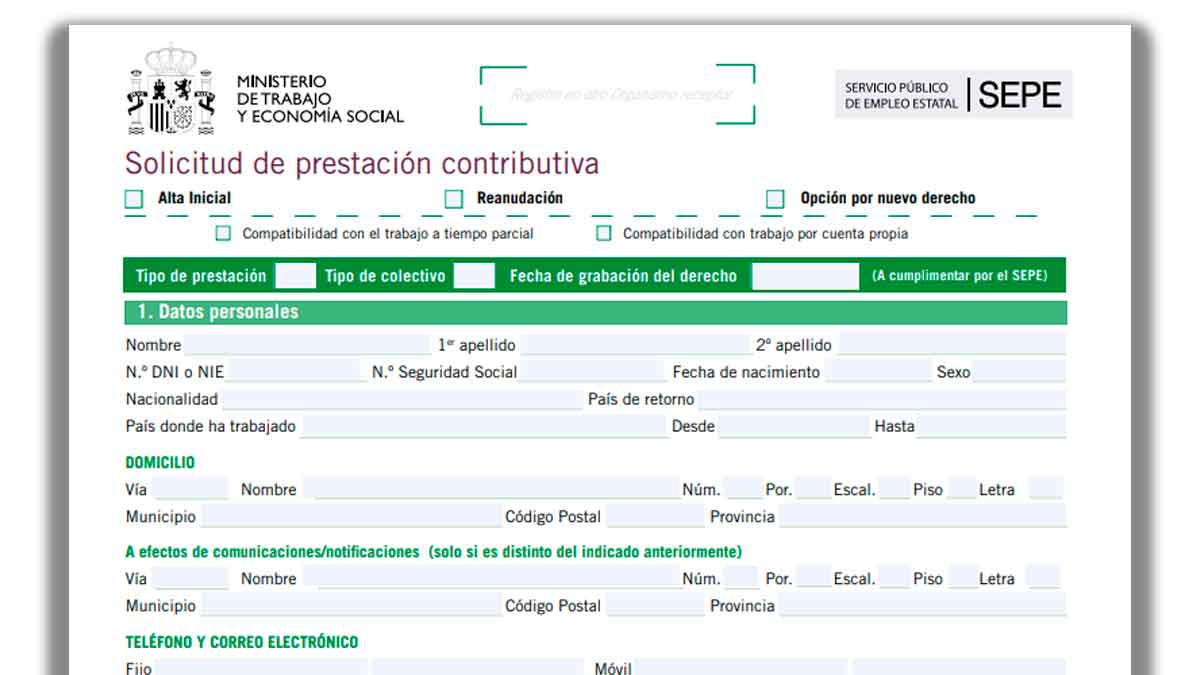Click the Tipo de colectivo field

click(x=474, y=276)
